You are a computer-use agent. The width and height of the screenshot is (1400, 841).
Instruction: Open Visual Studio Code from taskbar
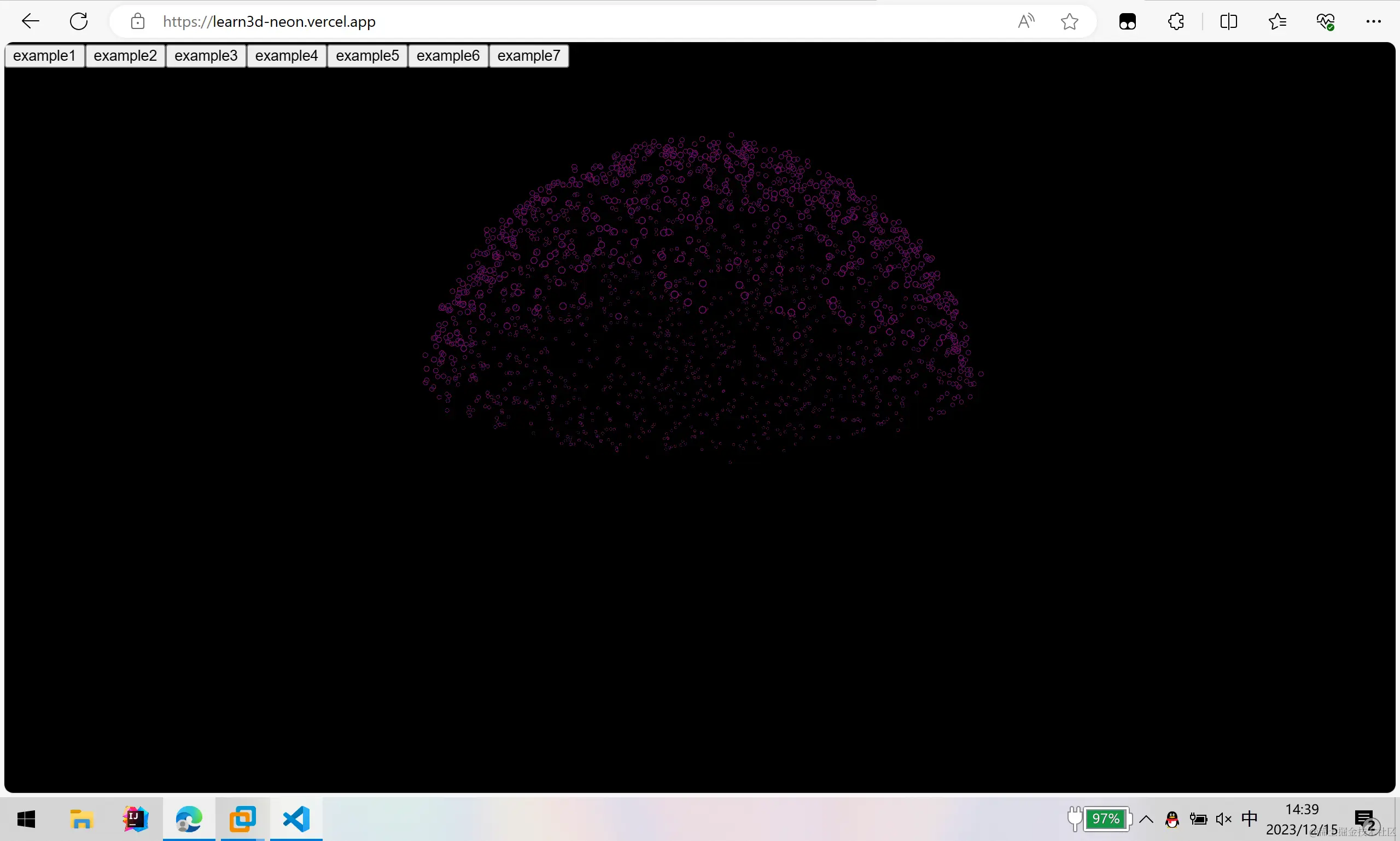[x=296, y=819]
